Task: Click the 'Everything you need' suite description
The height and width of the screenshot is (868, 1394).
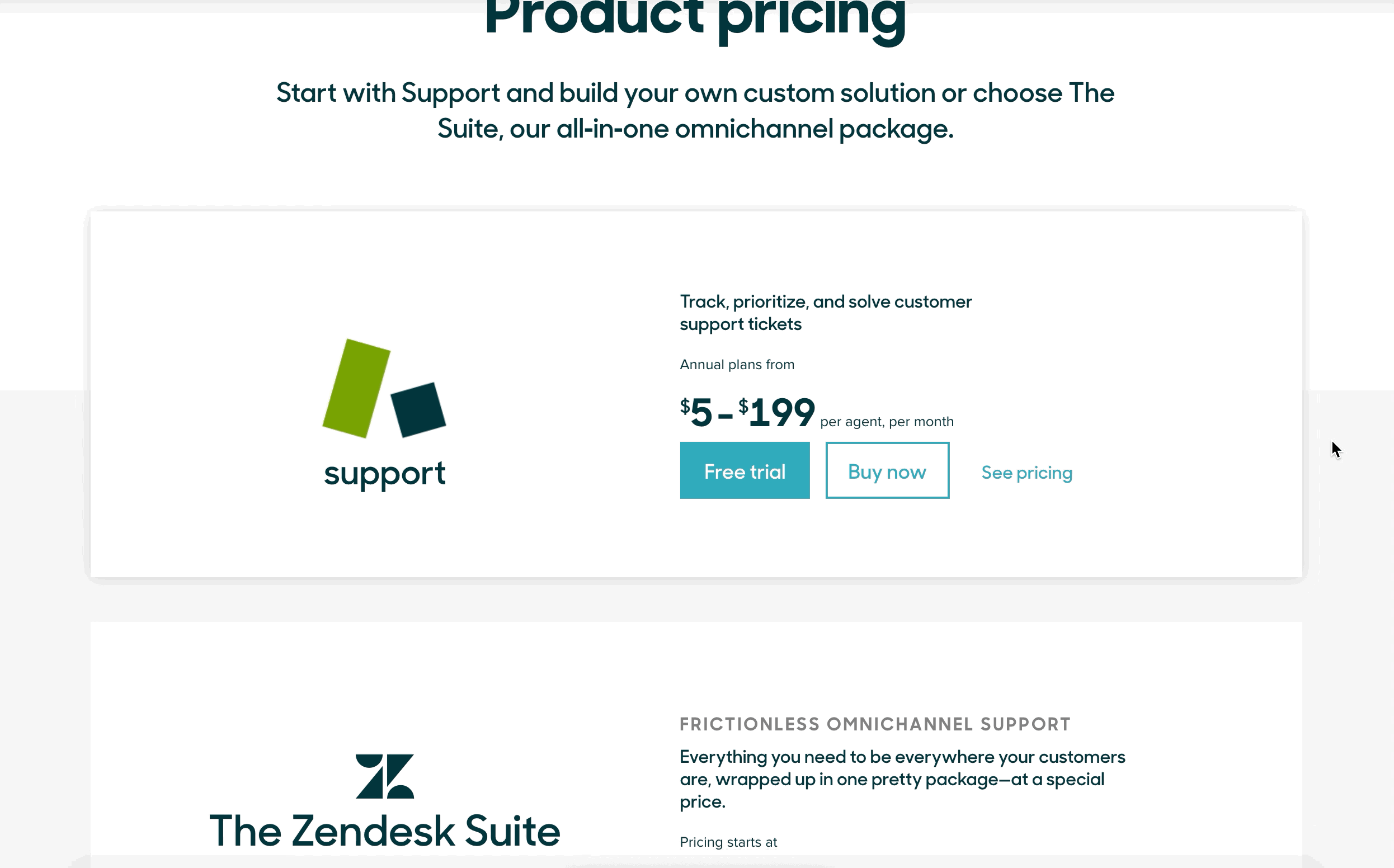Action: 902,779
